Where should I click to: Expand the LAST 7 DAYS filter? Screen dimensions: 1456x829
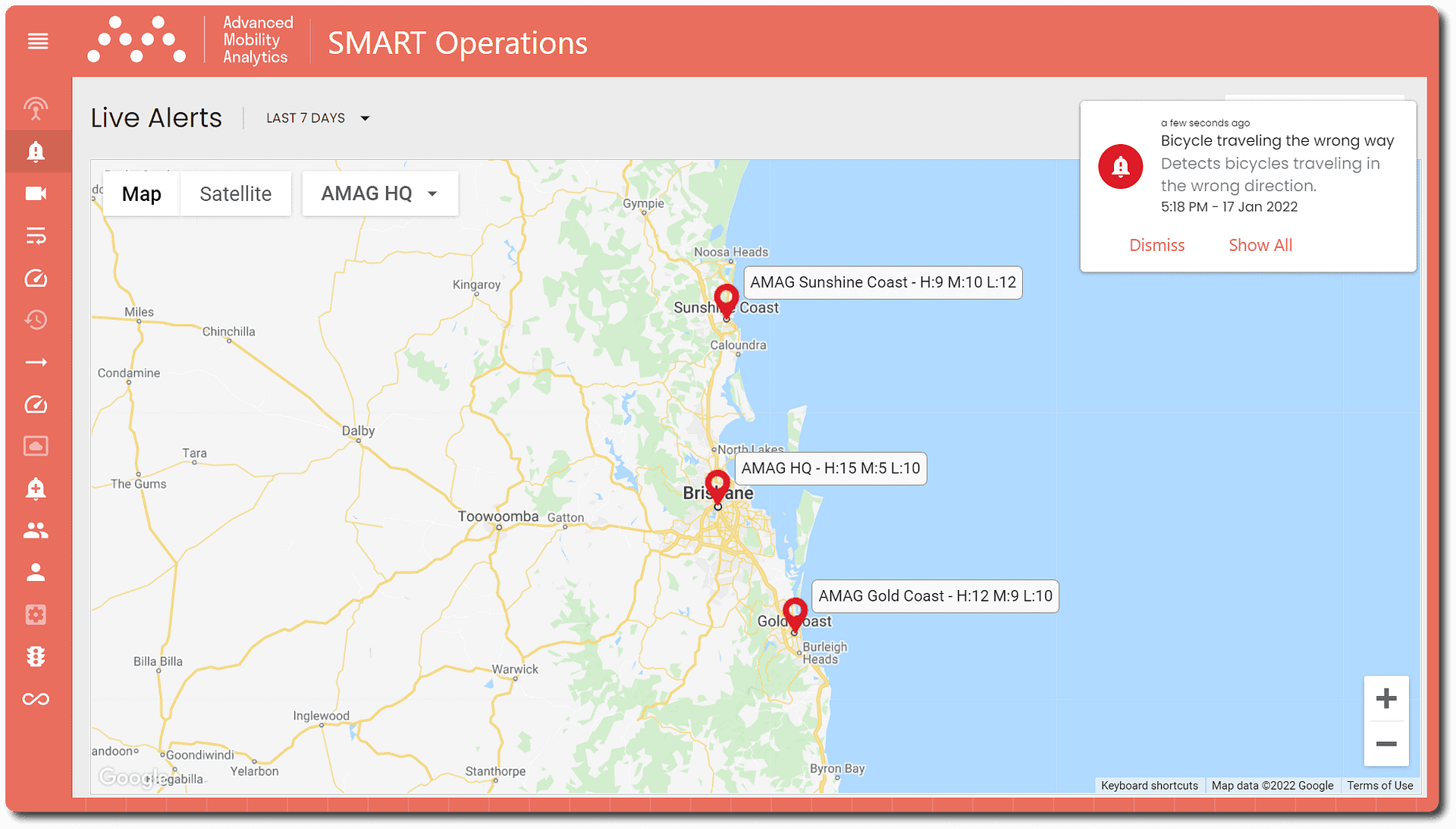tap(318, 118)
